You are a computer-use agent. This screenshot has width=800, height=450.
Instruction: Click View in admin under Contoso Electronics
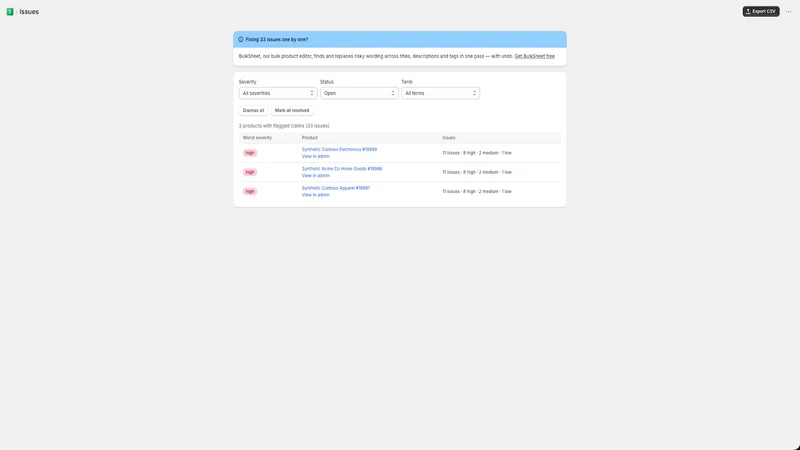pos(315,157)
